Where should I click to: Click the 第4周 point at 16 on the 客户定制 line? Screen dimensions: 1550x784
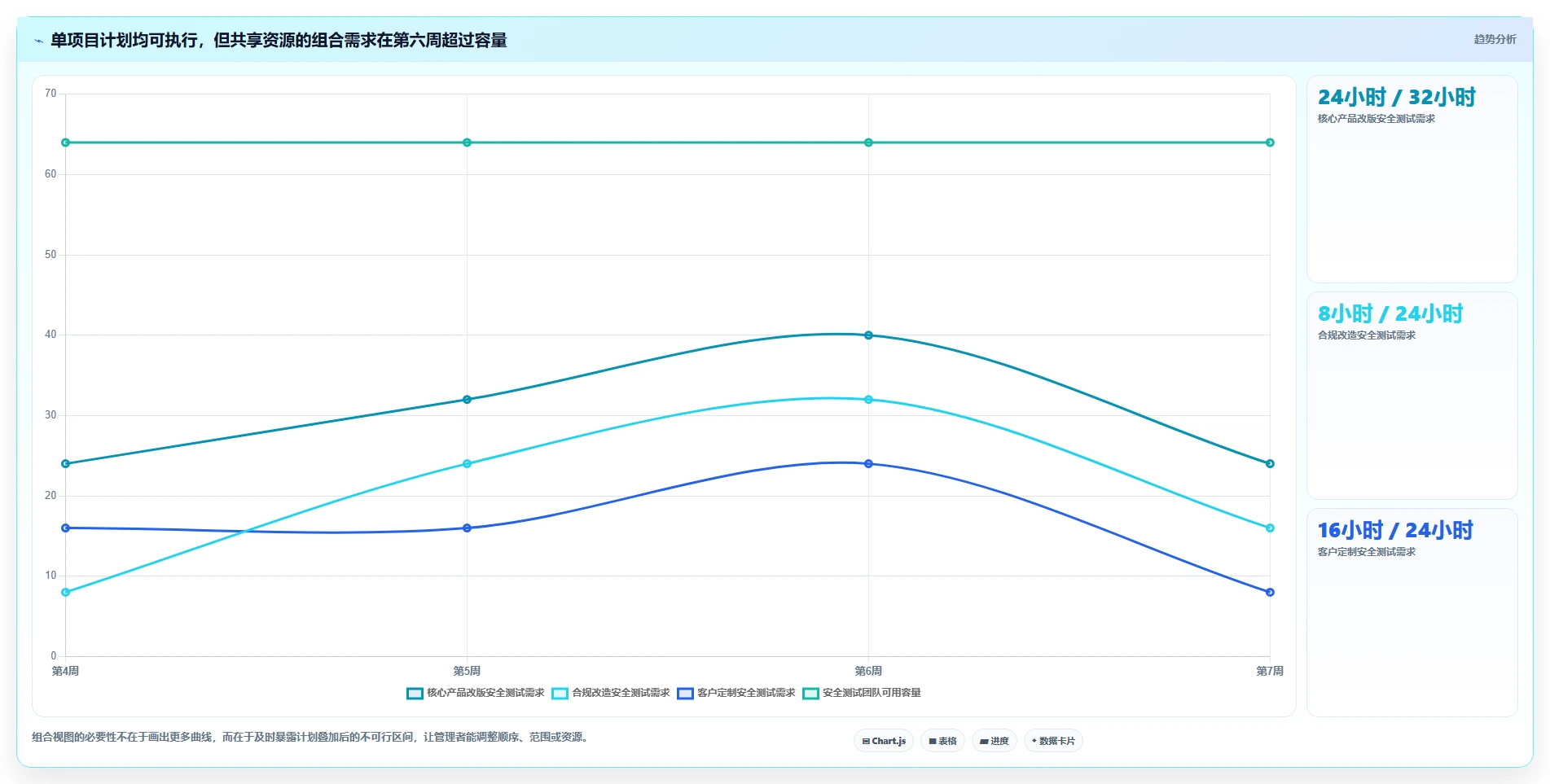click(x=66, y=528)
